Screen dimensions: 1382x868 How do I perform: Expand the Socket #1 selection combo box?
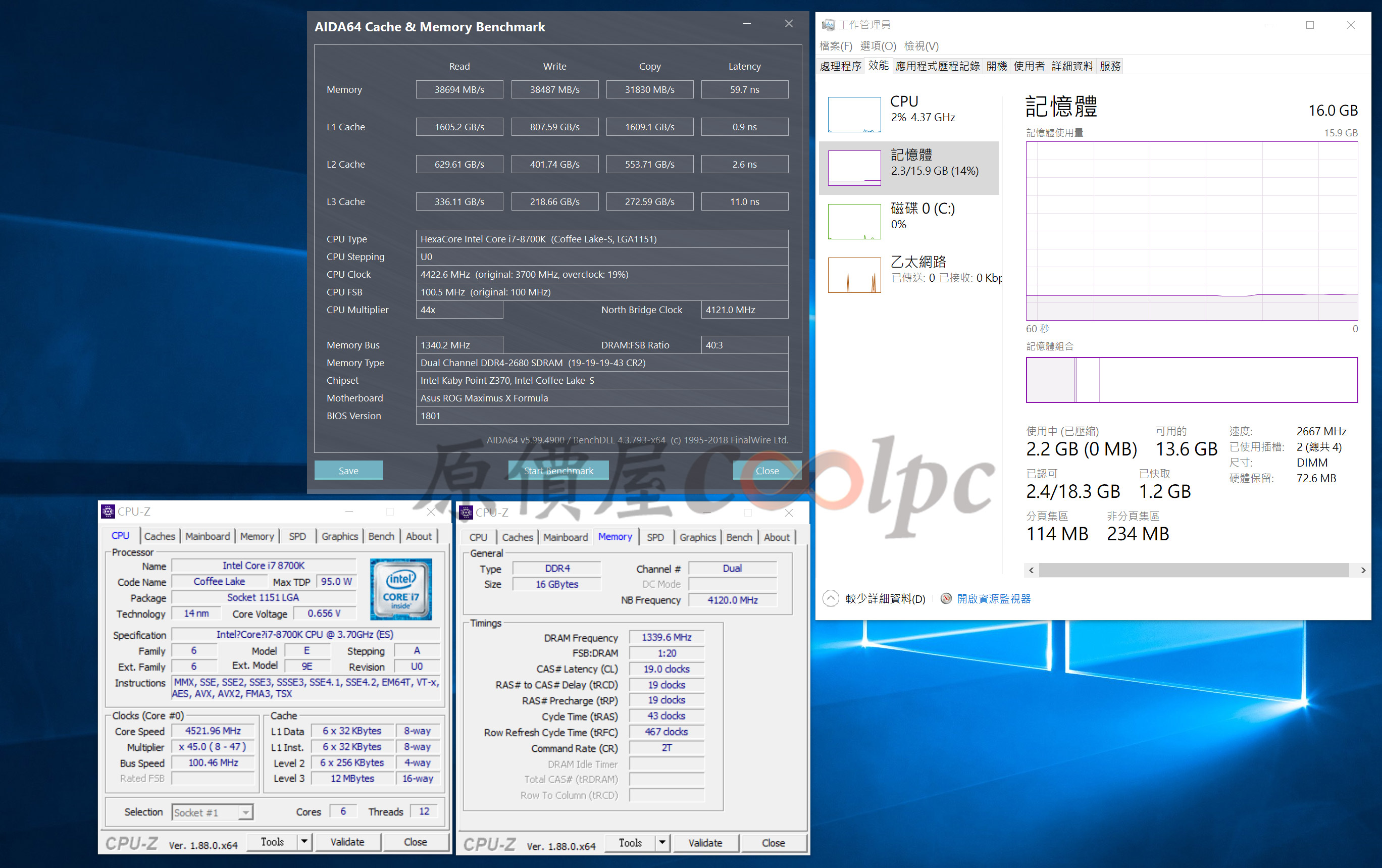pyautogui.click(x=213, y=812)
